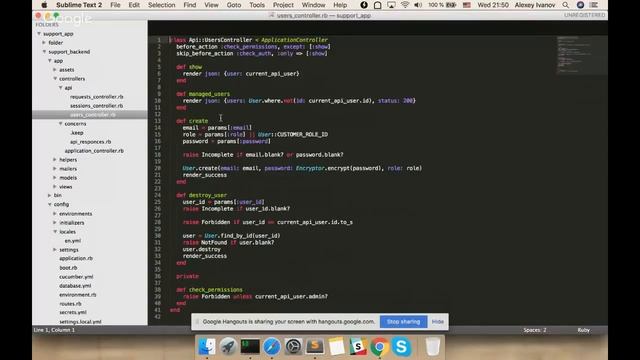
Task: Open en.yml locale file
Action: [73, 241]
